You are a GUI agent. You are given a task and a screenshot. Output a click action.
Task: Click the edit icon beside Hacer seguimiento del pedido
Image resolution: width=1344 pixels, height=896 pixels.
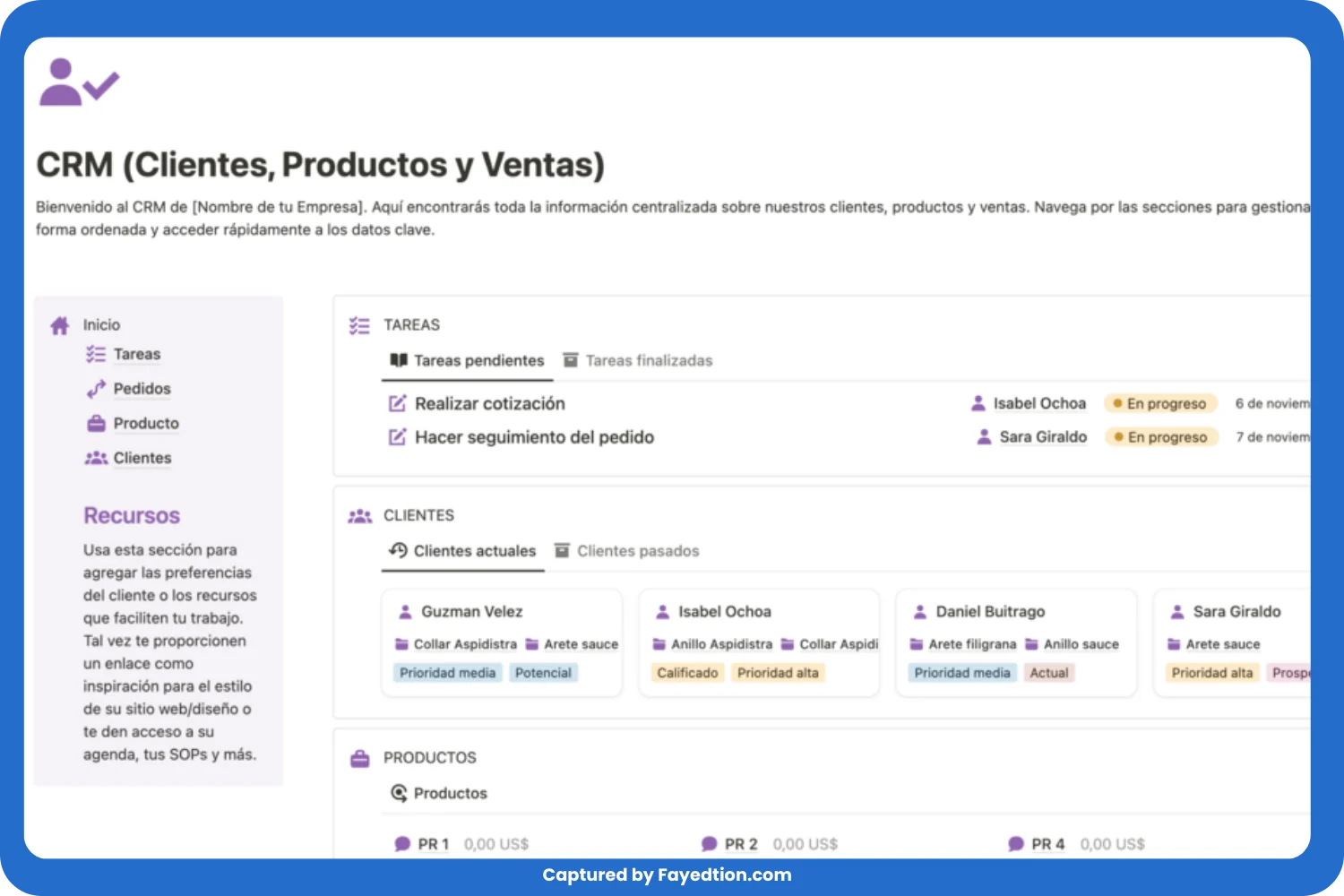click(x=397, y=438)
